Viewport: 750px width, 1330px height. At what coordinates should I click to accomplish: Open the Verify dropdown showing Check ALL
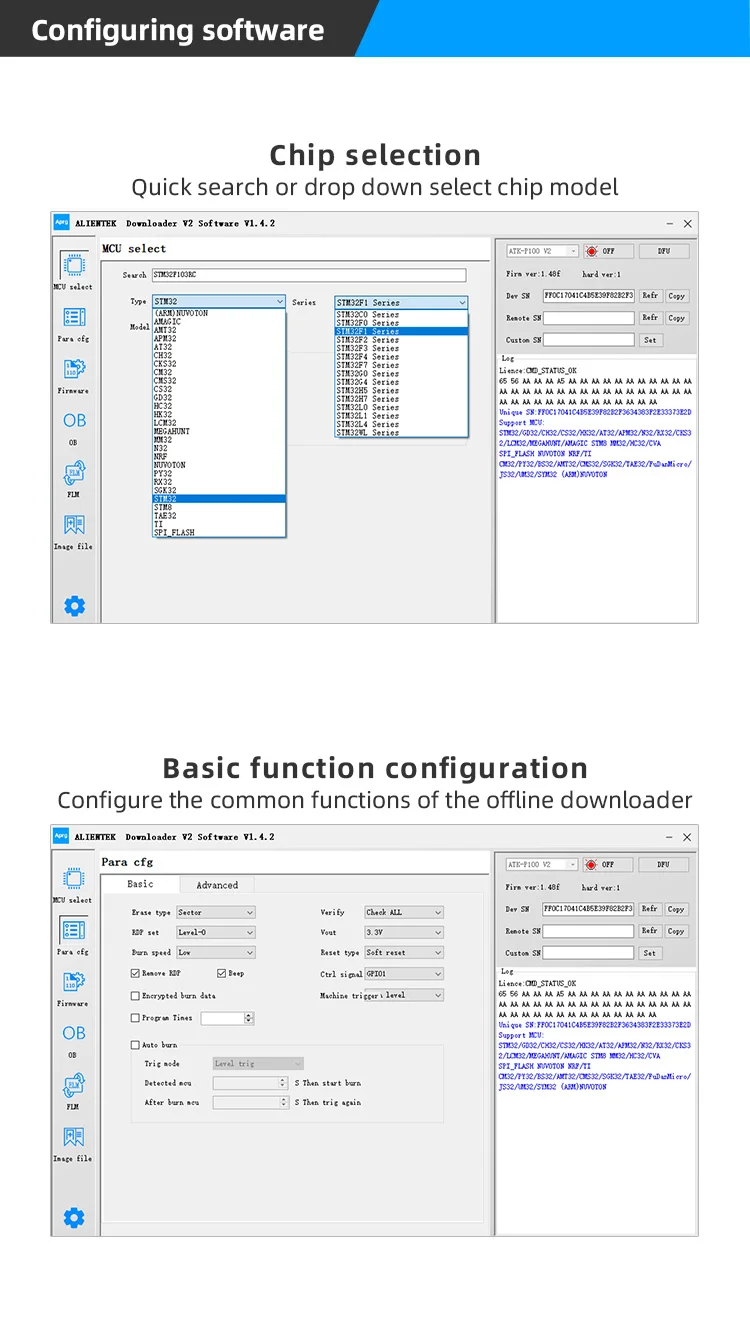click(x=404, y=912)
